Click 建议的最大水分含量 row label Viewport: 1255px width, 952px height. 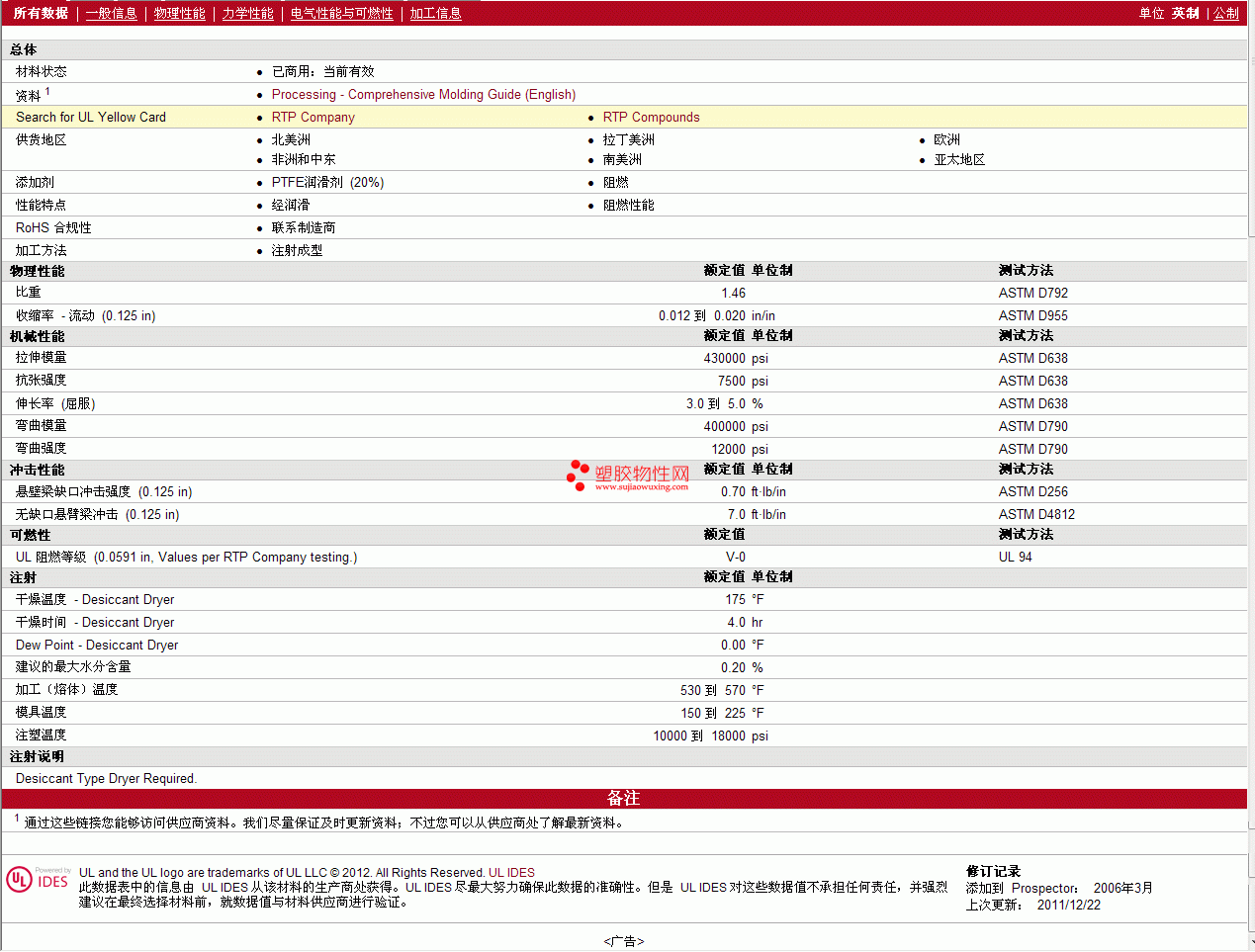click(73, 667)
